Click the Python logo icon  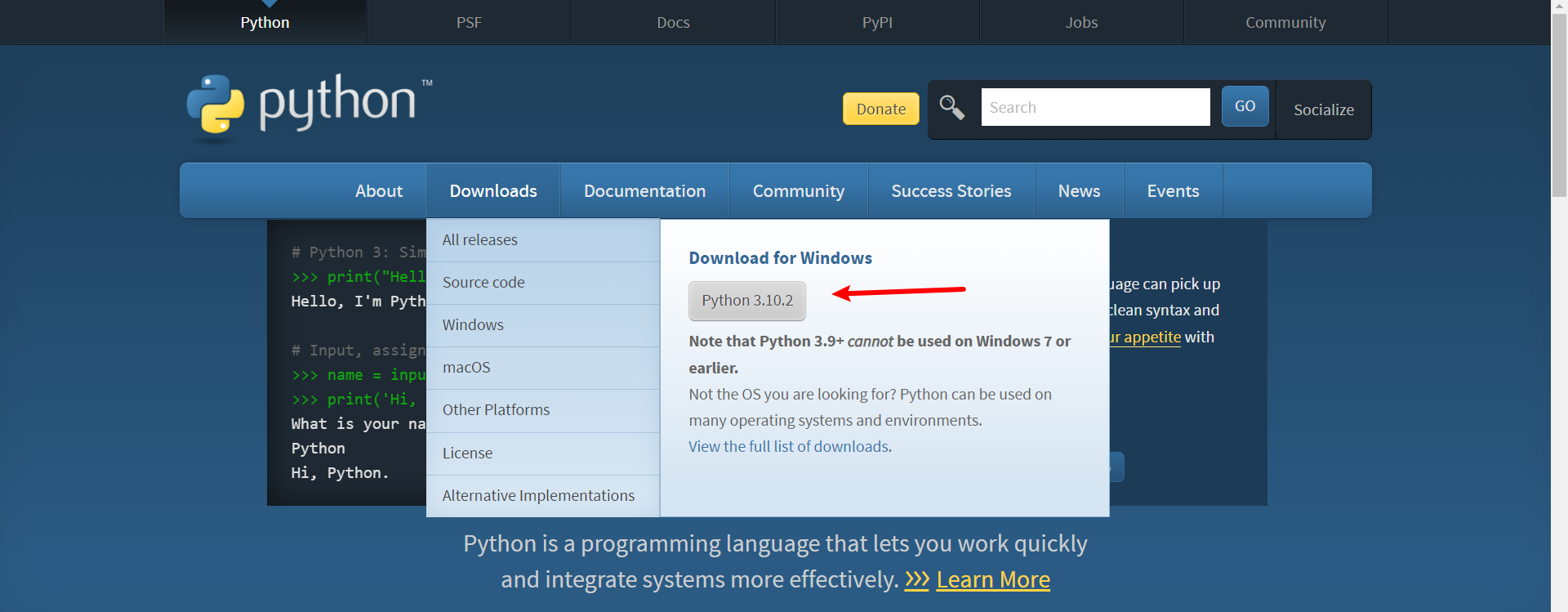coord(216,105)
